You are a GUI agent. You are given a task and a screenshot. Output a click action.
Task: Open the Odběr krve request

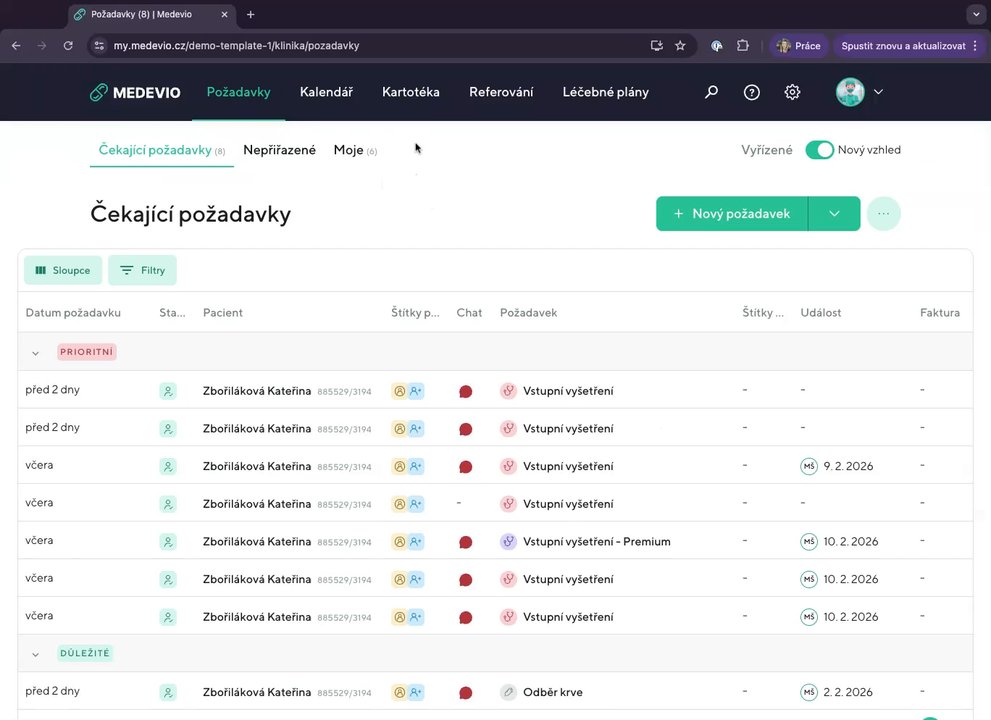coord(553,692)
